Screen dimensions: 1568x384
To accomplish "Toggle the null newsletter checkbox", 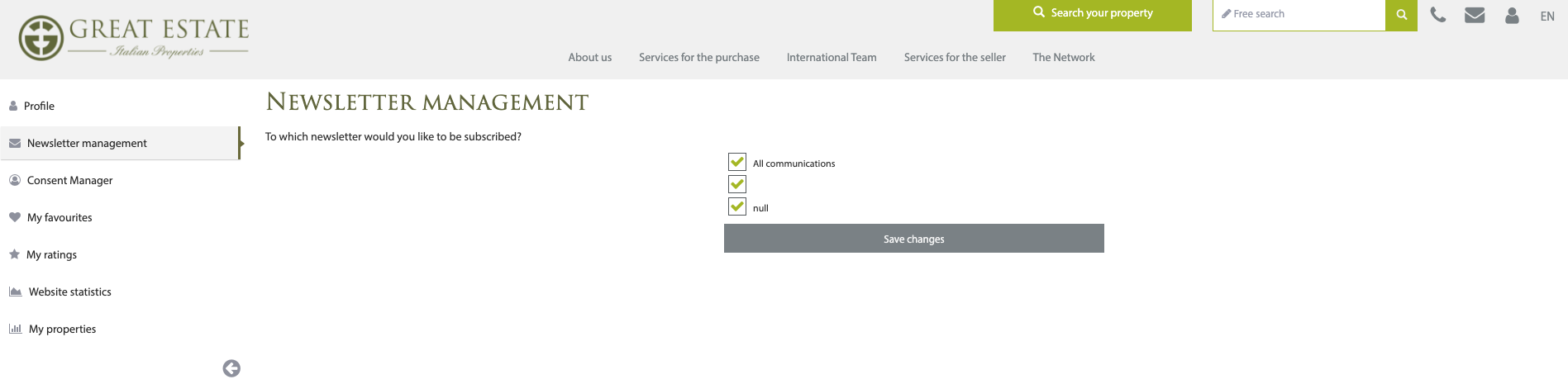I will 737,206.
